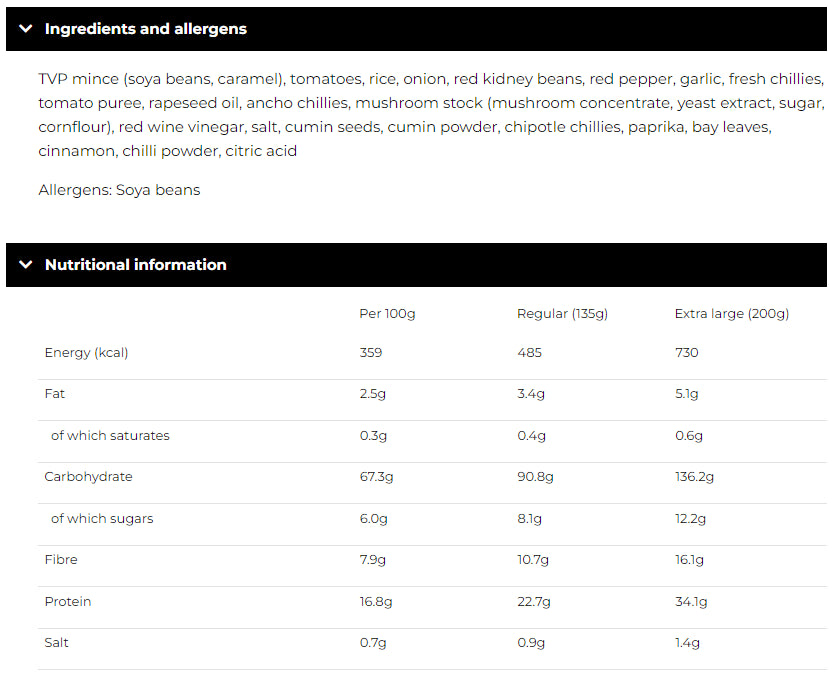Click the 22.7g regular protein value
This screenshot has width=832, height=675.
click(x=533, y=602)
